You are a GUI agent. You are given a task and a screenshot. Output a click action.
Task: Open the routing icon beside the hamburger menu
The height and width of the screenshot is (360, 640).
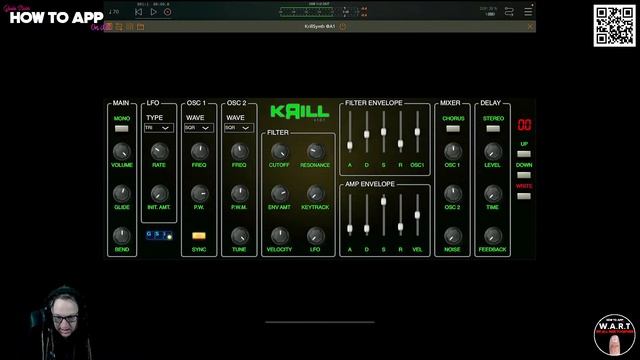(x=509, y=11)
